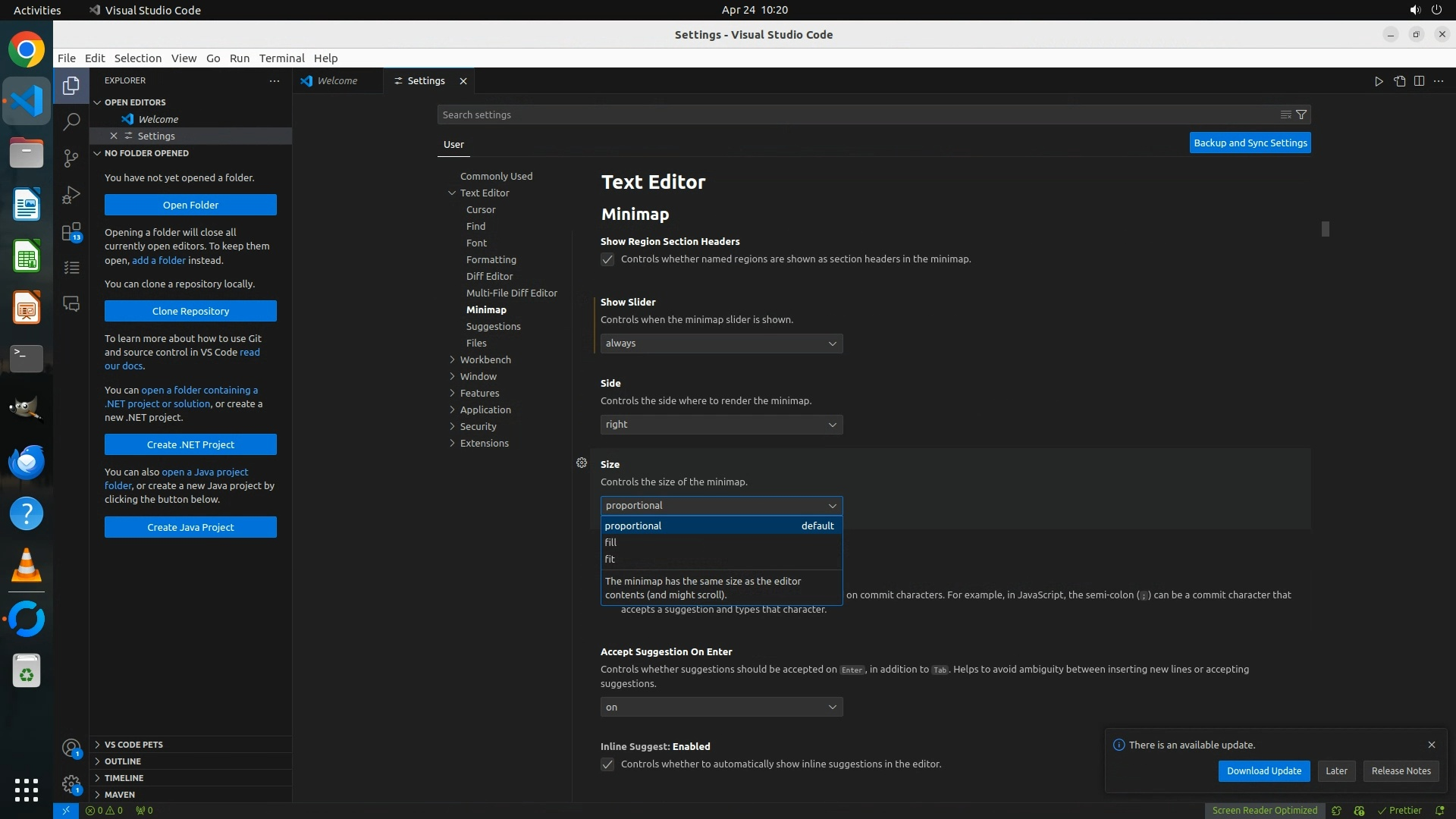Image resolution: width=1456 pixels, height=819 pixels.
Task: Open the Source Control view
Action: [x=71, y=158]
